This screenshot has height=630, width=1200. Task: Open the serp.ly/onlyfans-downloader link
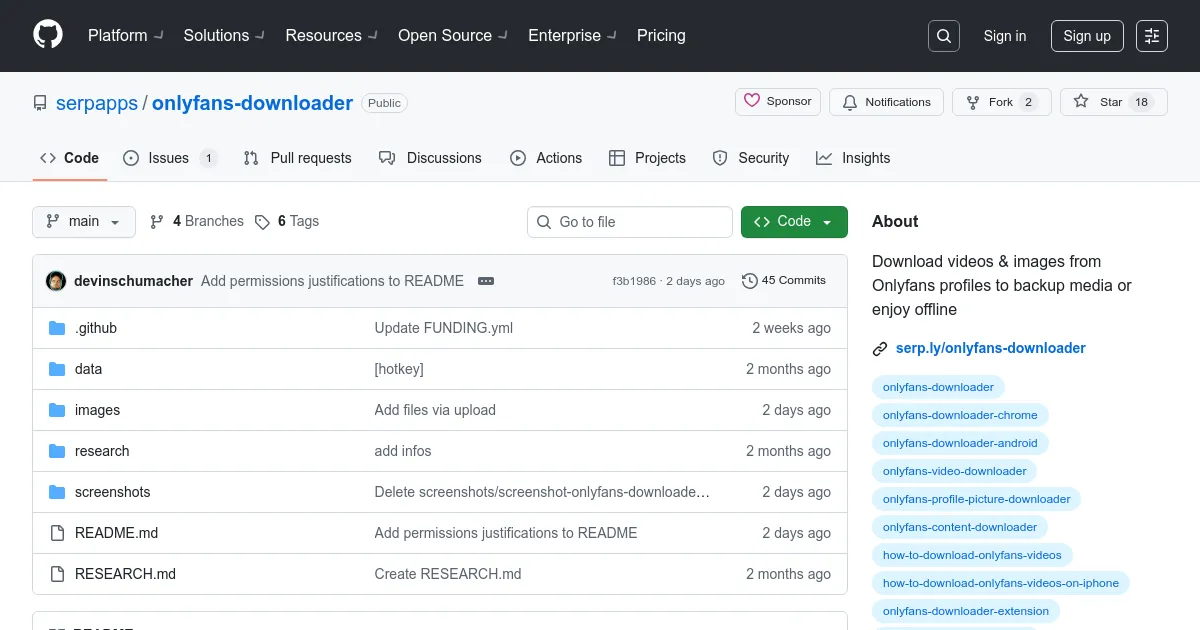[990, 348]
